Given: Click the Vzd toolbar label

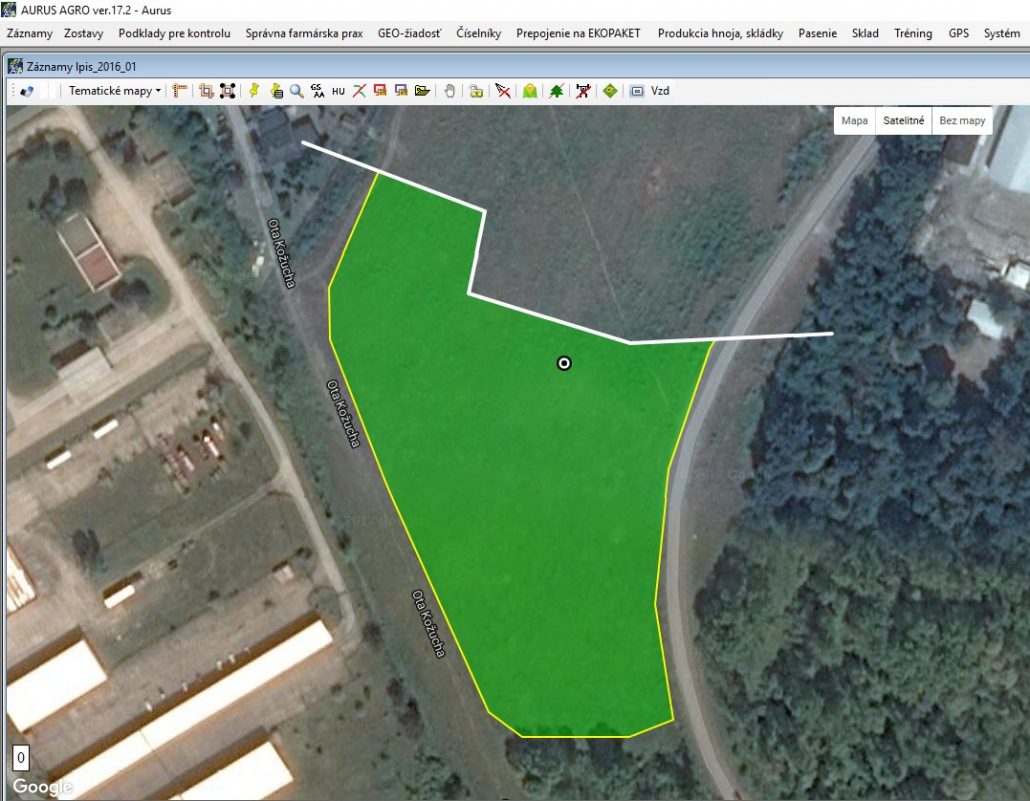Looking at the screenshot, I should tap(660, 91).
